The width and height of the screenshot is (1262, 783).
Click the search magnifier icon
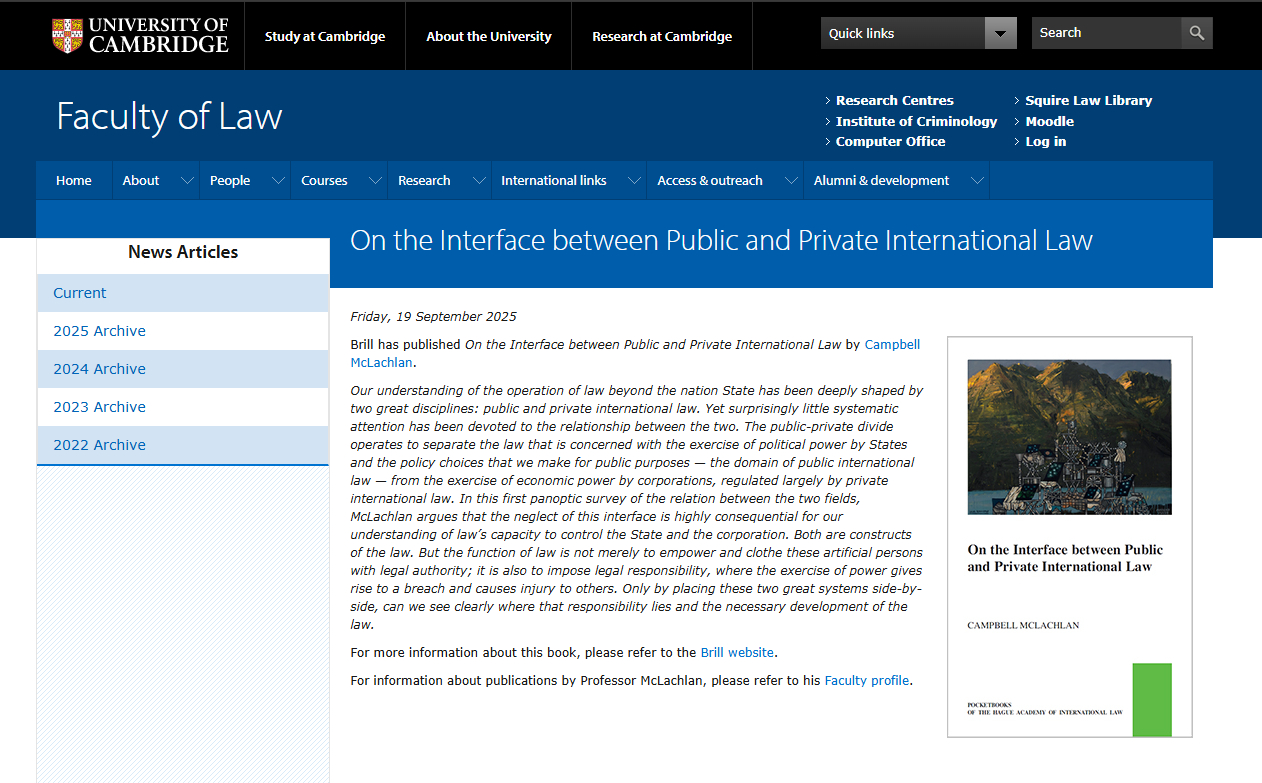coord(1196,33)
